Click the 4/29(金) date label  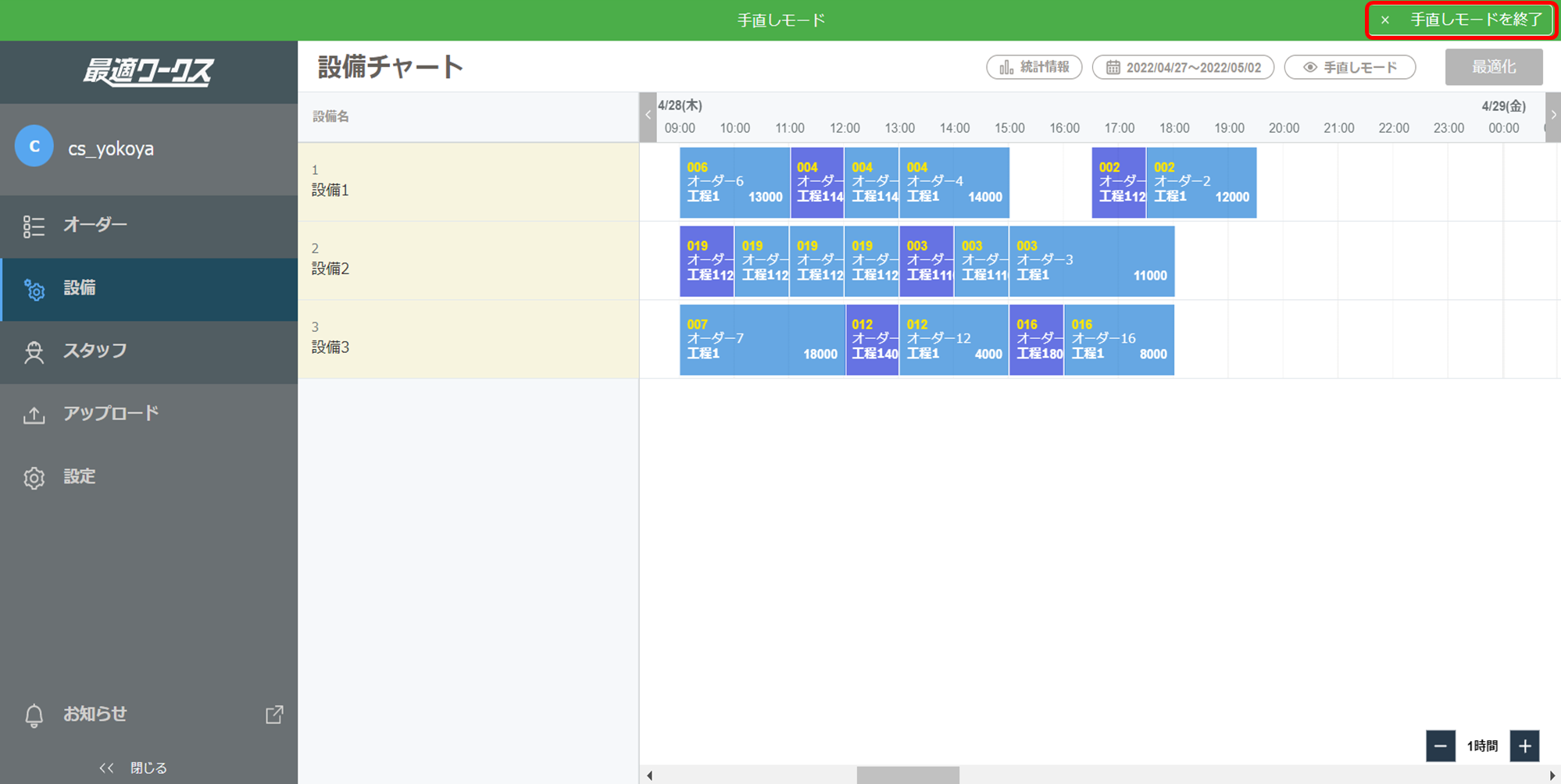1503,106
